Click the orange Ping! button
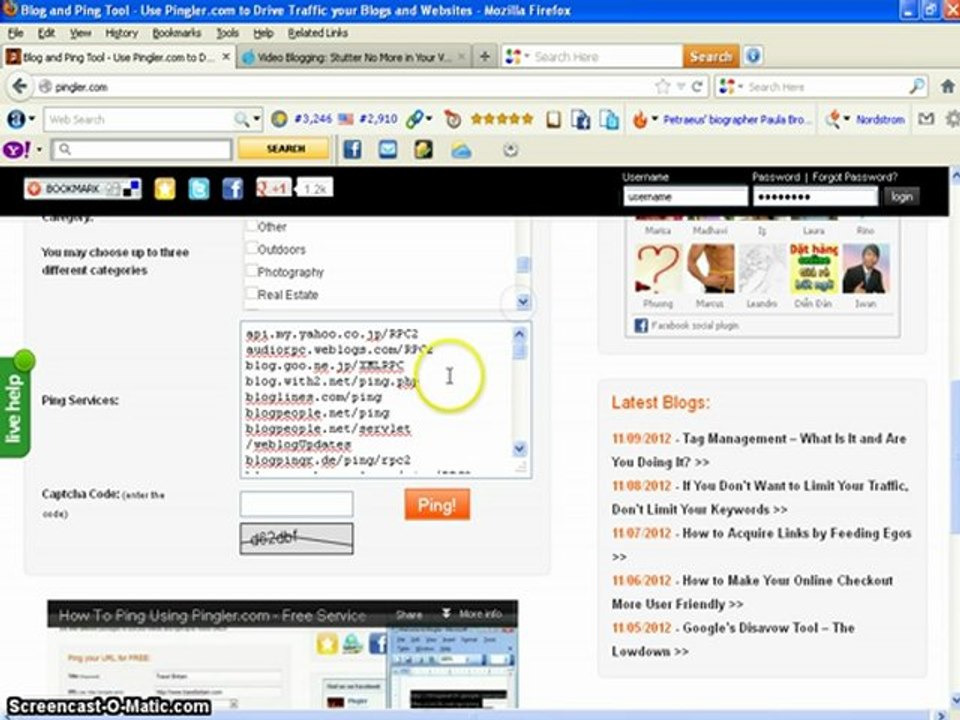The image size is (960, 720). [x=437, y=504]
